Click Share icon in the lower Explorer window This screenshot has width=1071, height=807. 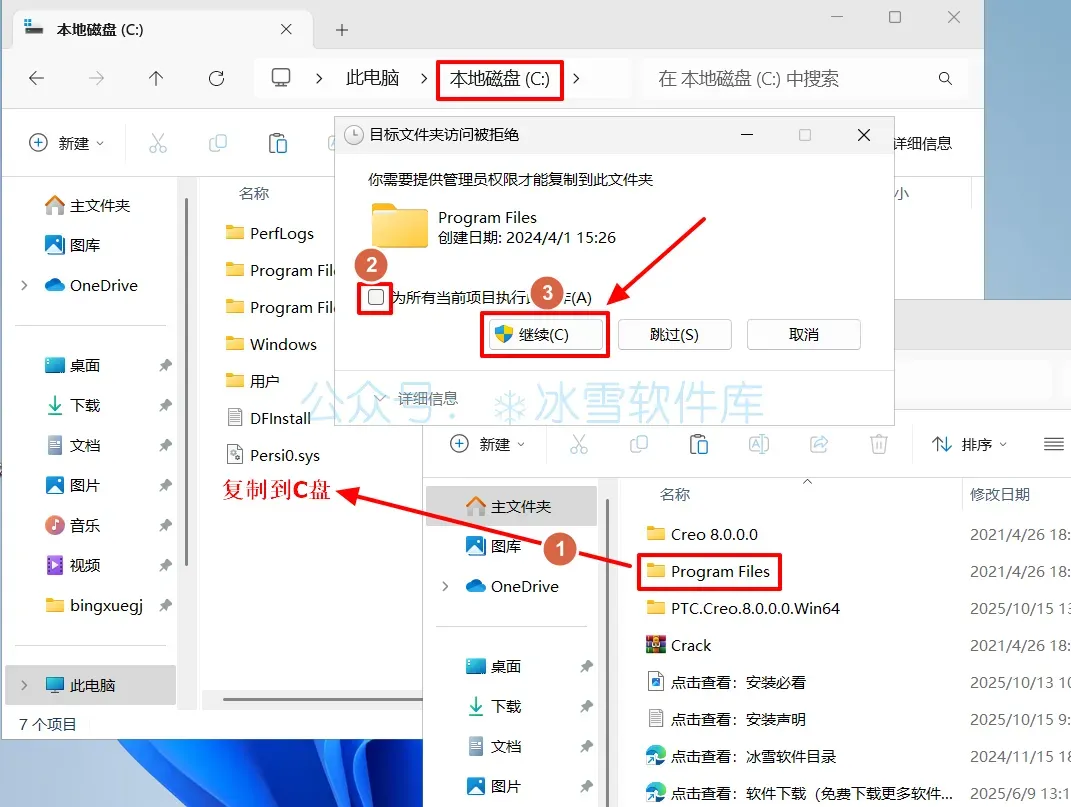(x=819, y=444)
